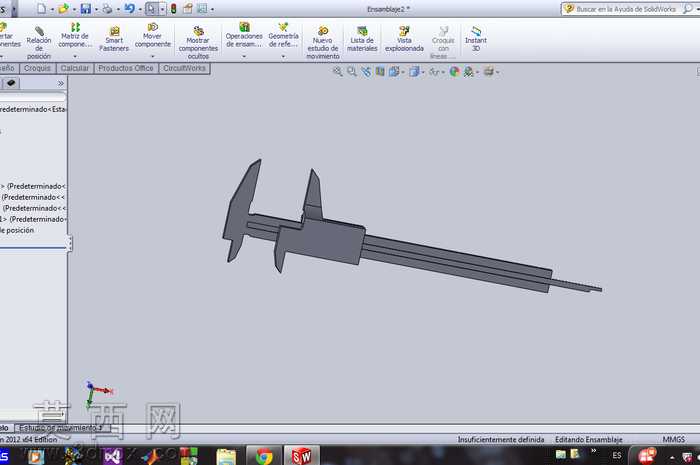700x465 pixels.
Task: Open the file properties icon in quick toolbar
Action: point(188,8)
